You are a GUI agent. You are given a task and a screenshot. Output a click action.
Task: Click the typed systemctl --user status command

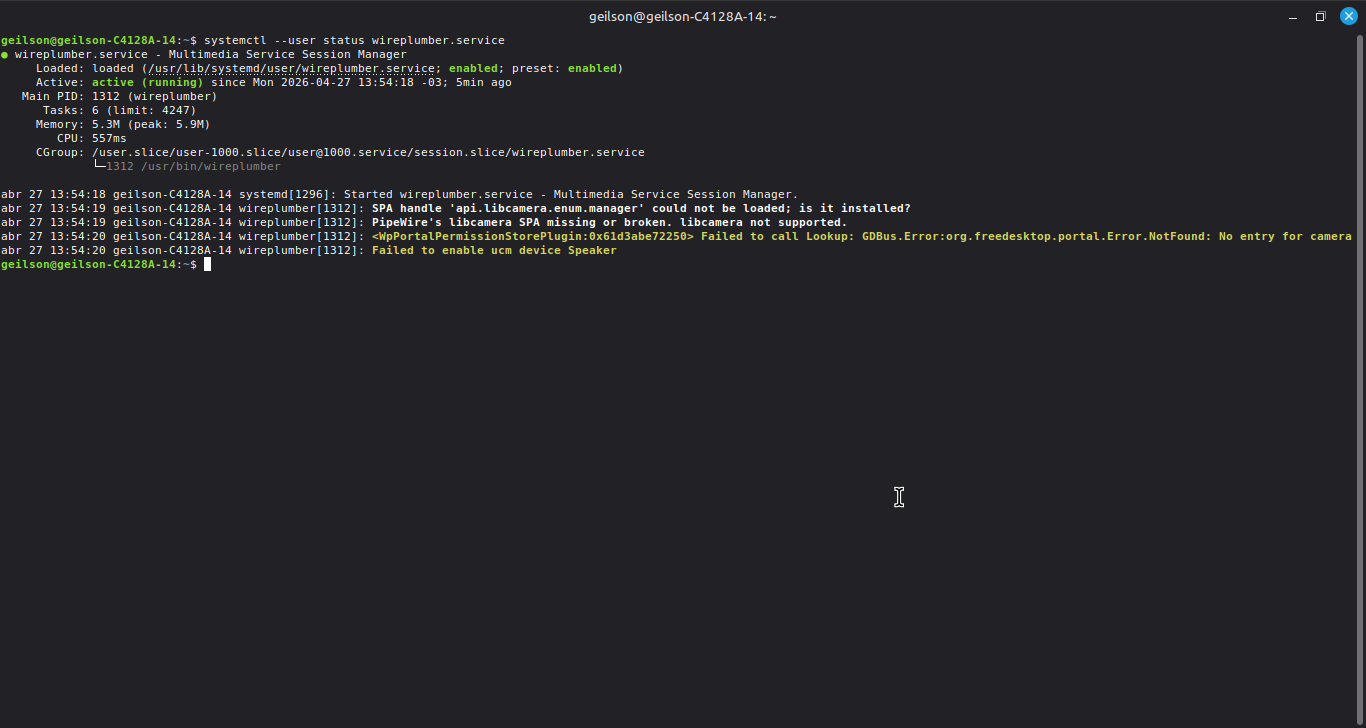(354, 40)
